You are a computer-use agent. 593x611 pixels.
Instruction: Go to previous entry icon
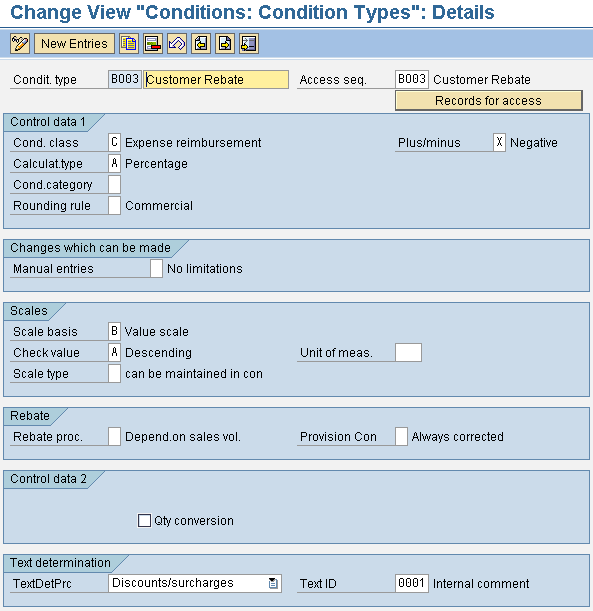click(201, 43)
